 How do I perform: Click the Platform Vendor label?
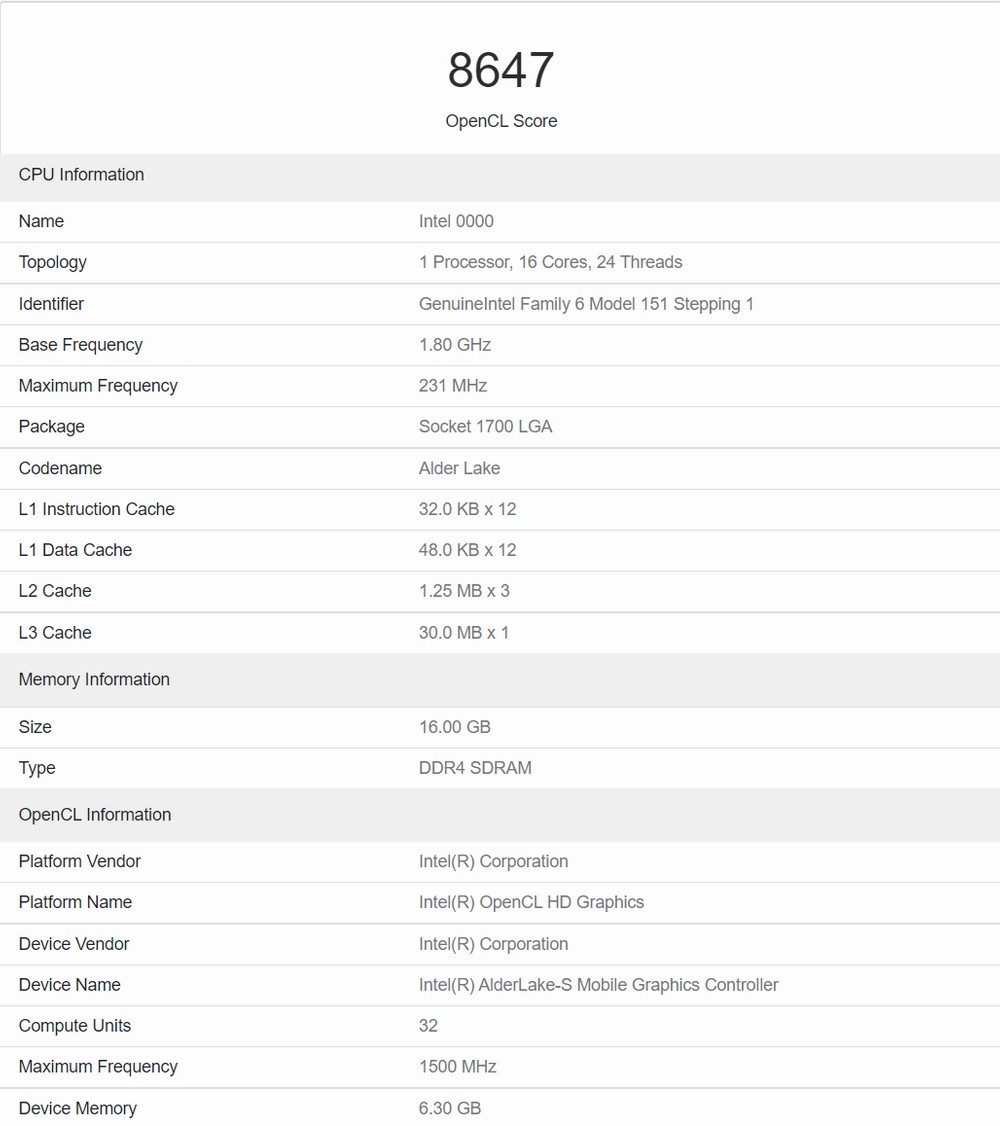click(80, 861)
